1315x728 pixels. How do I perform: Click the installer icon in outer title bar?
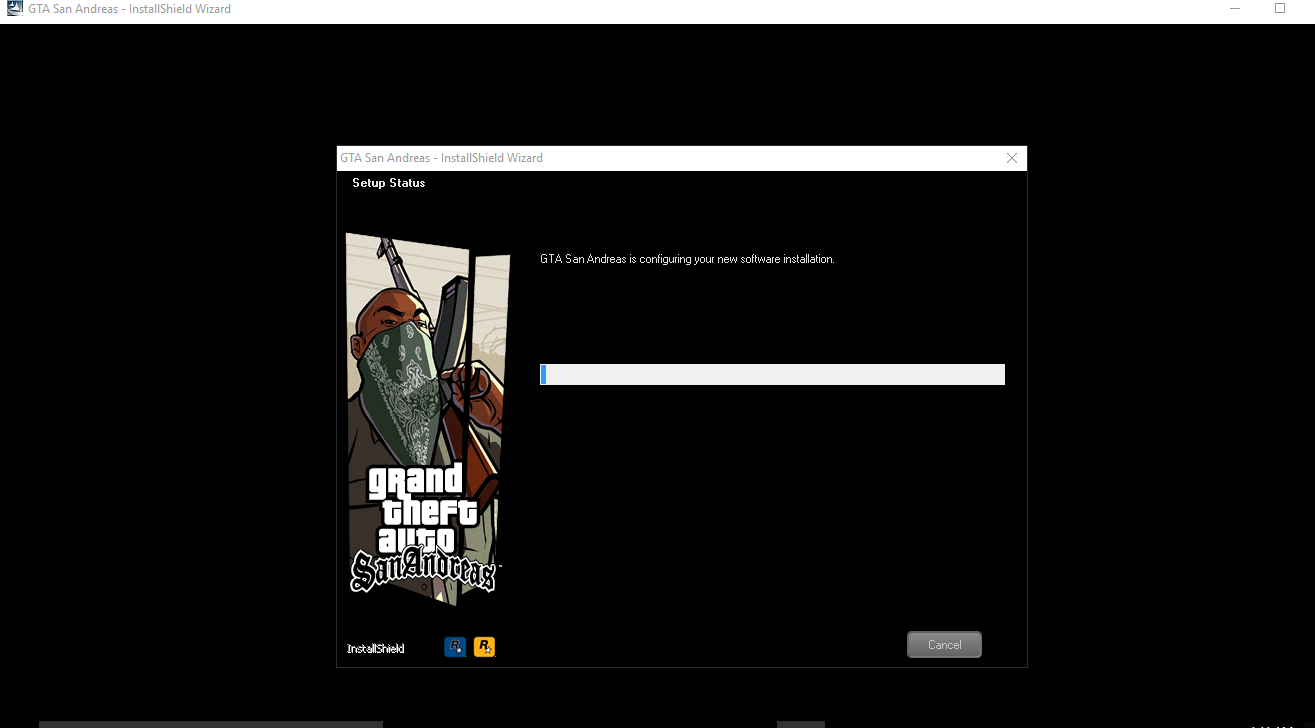point(14,9)
